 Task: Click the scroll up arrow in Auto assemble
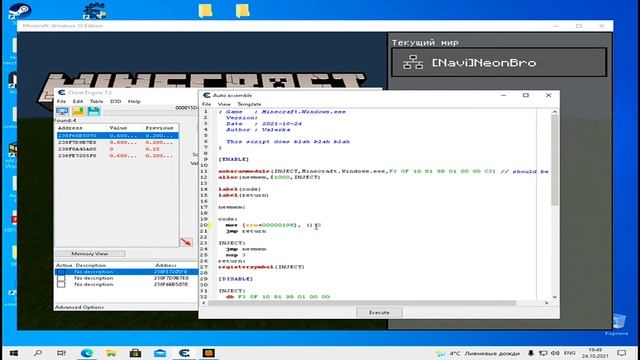tap(555, 112)
